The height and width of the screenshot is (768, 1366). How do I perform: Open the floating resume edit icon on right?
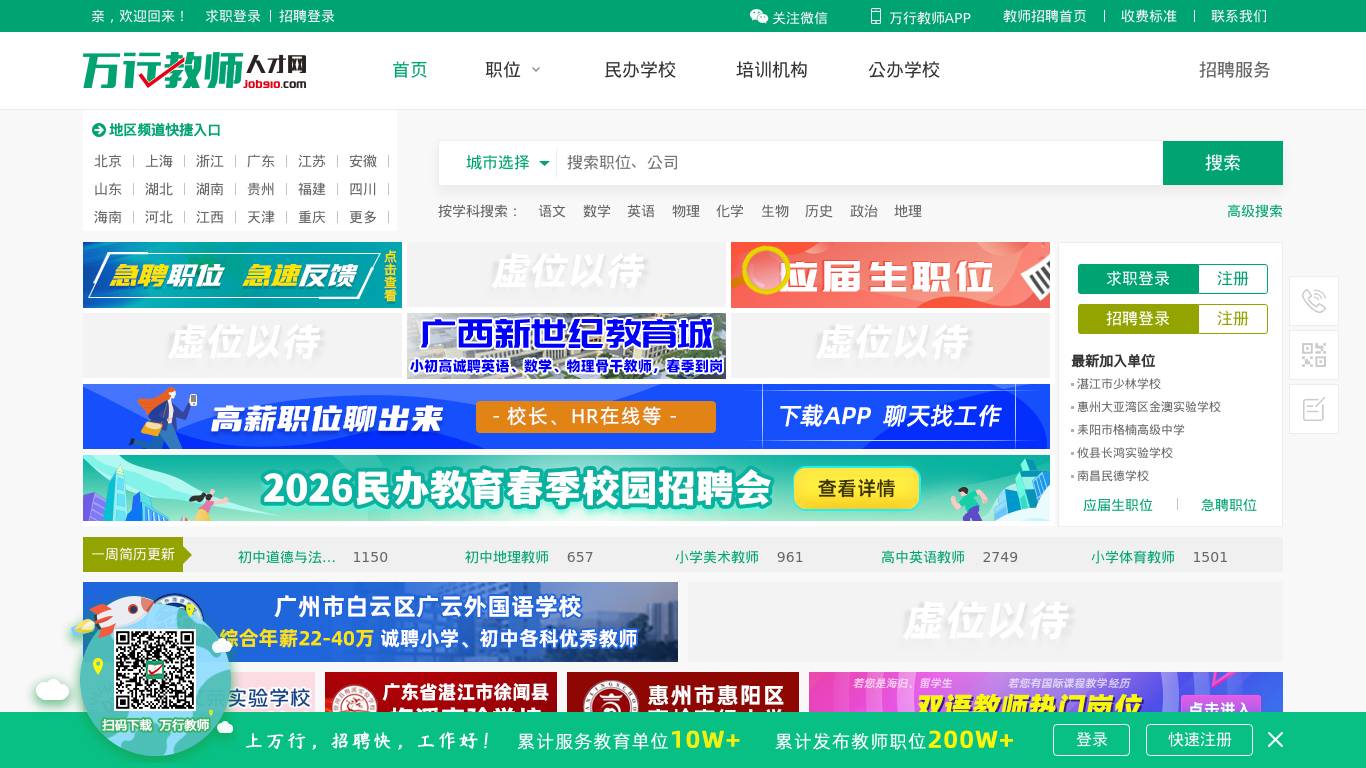tap(1313, 409)
